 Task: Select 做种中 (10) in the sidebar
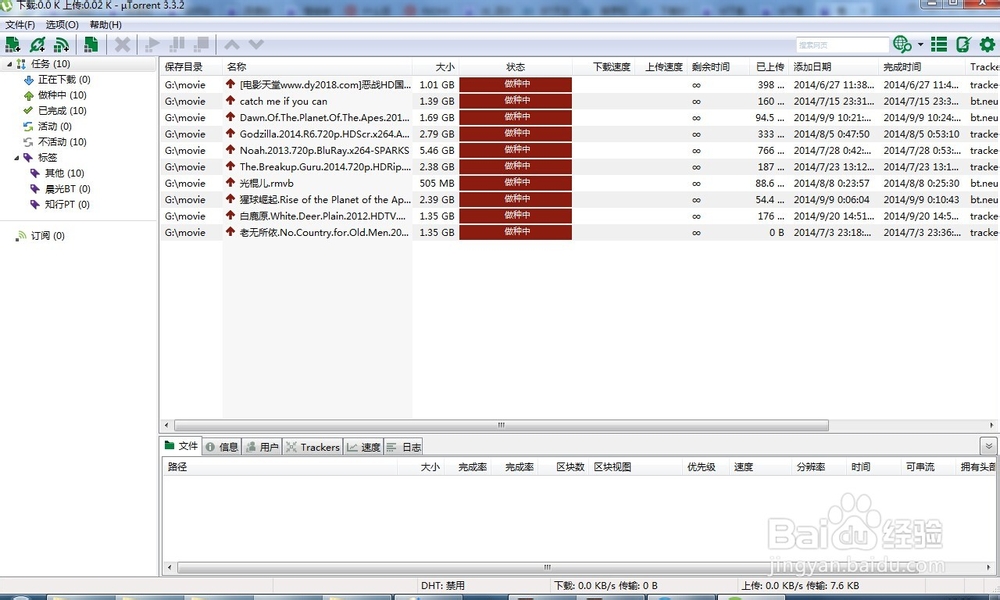[x=62, y=95]
